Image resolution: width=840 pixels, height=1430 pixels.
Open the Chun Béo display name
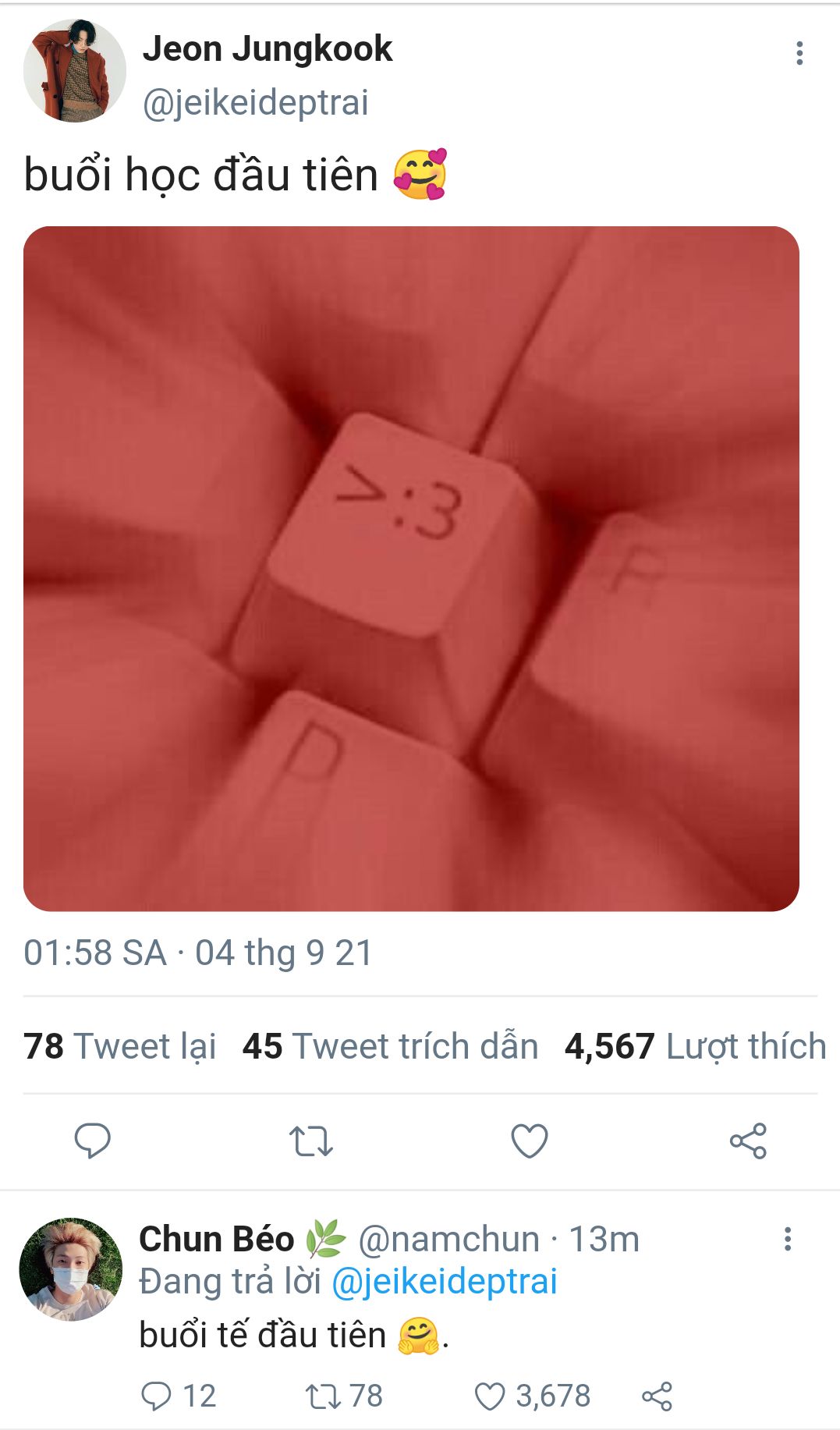click(217, 1239)
